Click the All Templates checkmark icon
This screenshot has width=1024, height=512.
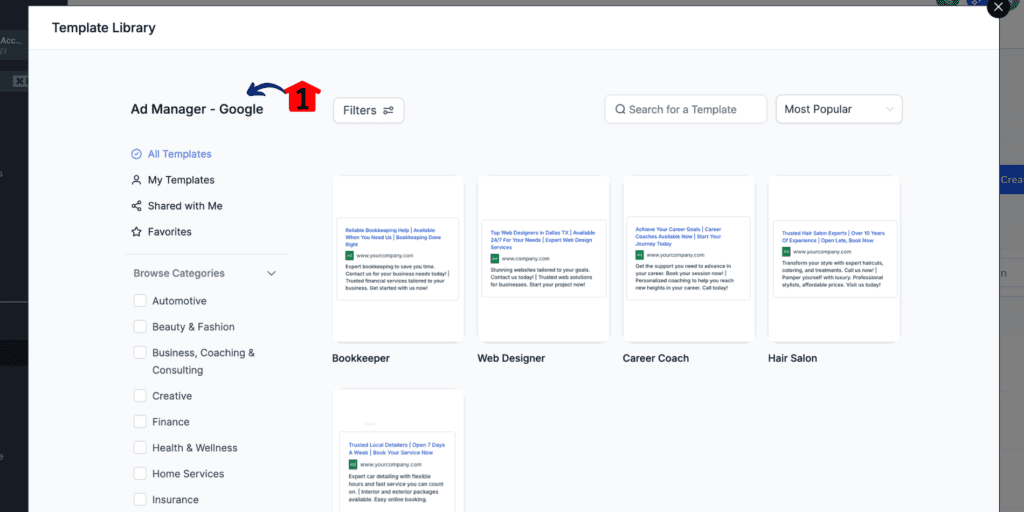136,154
